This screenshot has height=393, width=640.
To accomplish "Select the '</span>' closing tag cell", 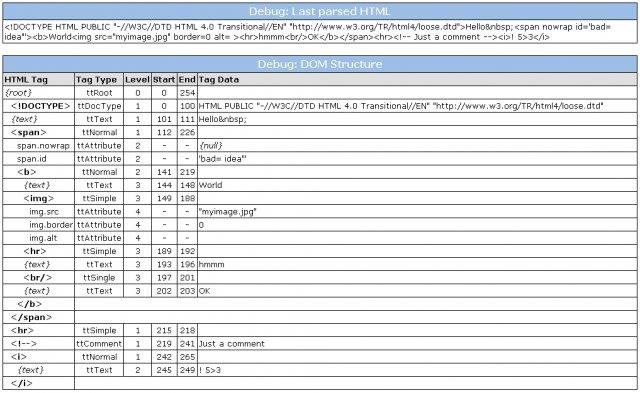I will 38,317.
